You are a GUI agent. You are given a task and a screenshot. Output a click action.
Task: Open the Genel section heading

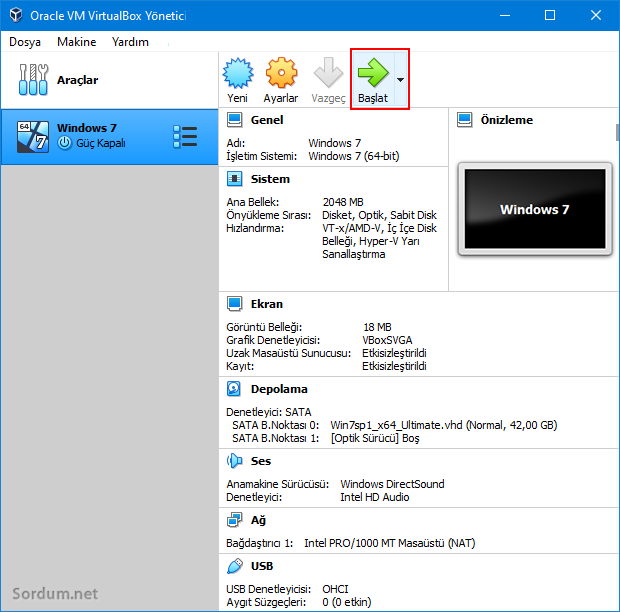click(x=267, y=120)
